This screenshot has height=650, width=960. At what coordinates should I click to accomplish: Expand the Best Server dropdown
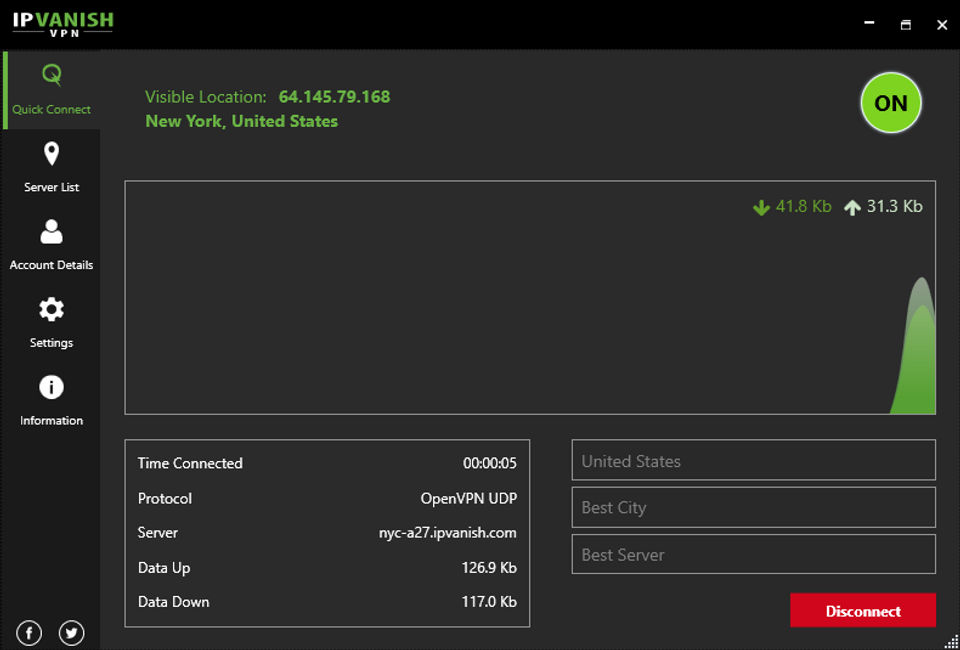[x=754, y=555]
